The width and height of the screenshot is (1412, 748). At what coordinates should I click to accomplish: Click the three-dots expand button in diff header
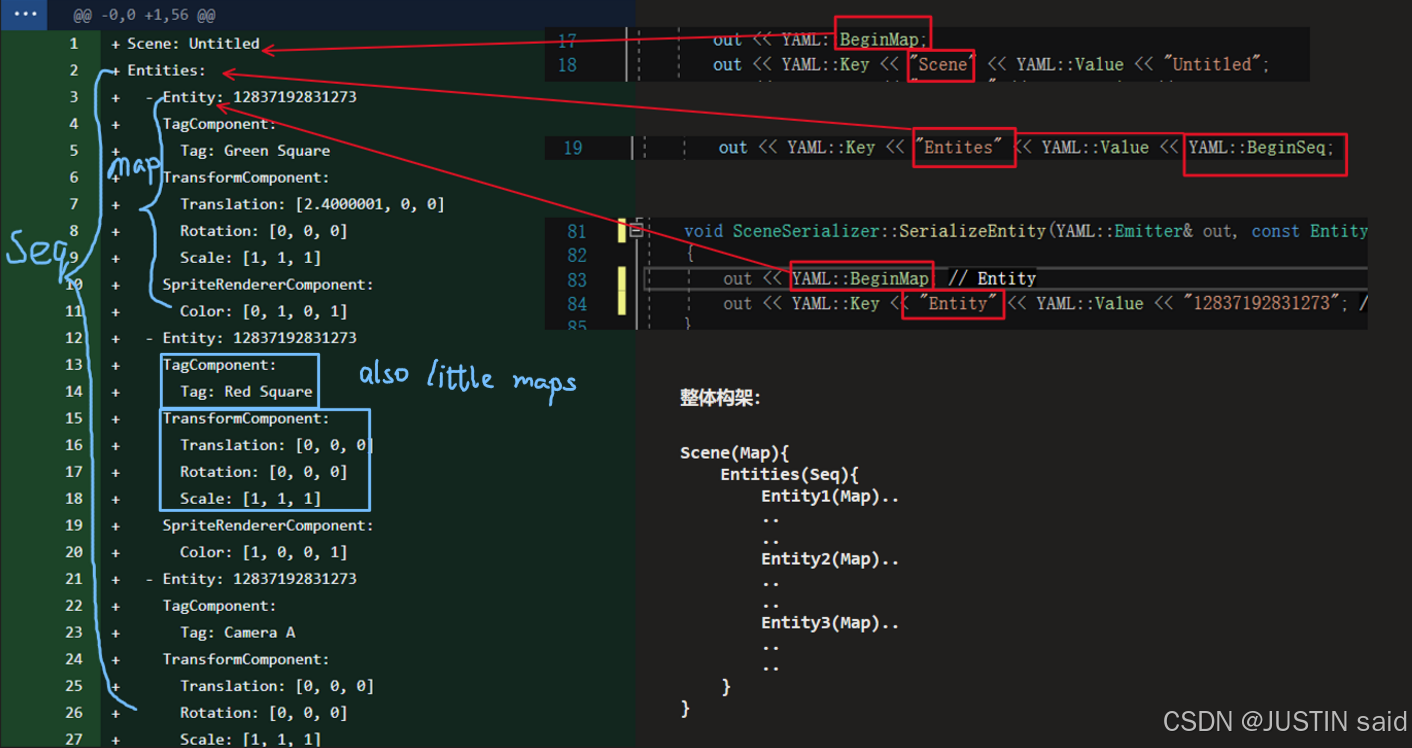24,15
